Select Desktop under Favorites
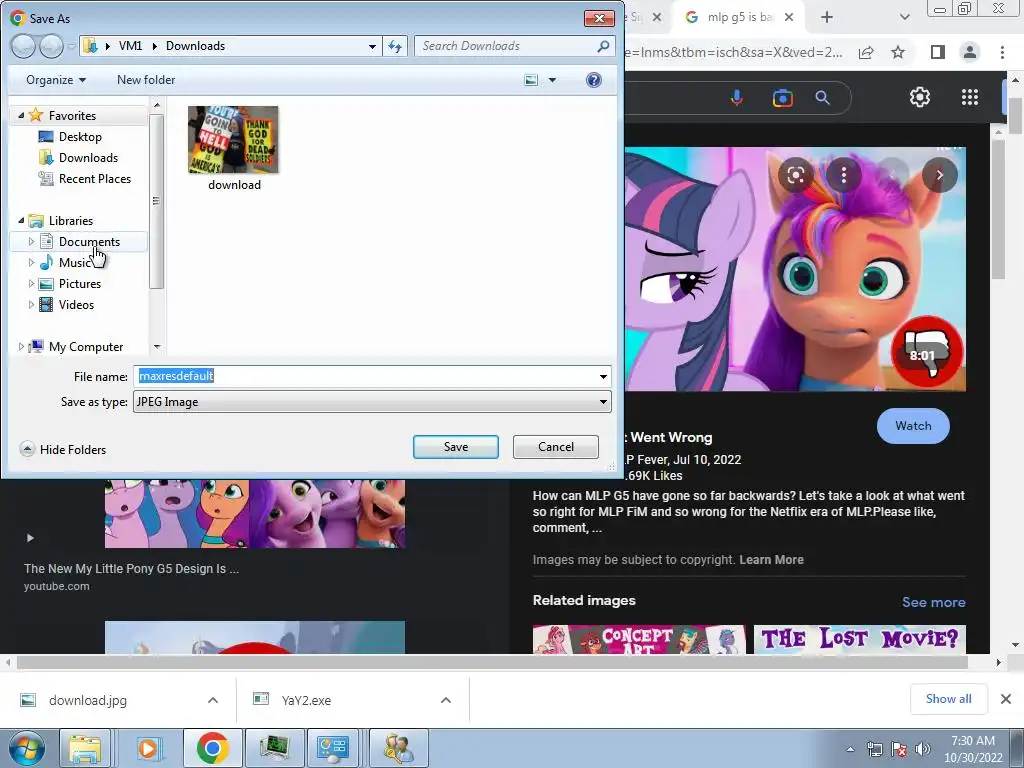The height and width of the screenshot is (768, 1024). (x=80, y=136)
